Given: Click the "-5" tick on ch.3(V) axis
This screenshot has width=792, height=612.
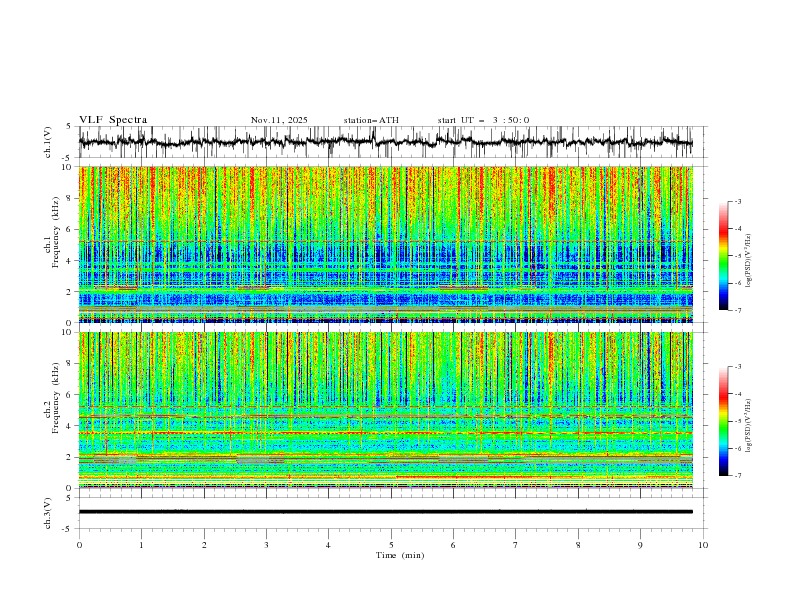Looking at the screenshot, I should pos(68,529).
